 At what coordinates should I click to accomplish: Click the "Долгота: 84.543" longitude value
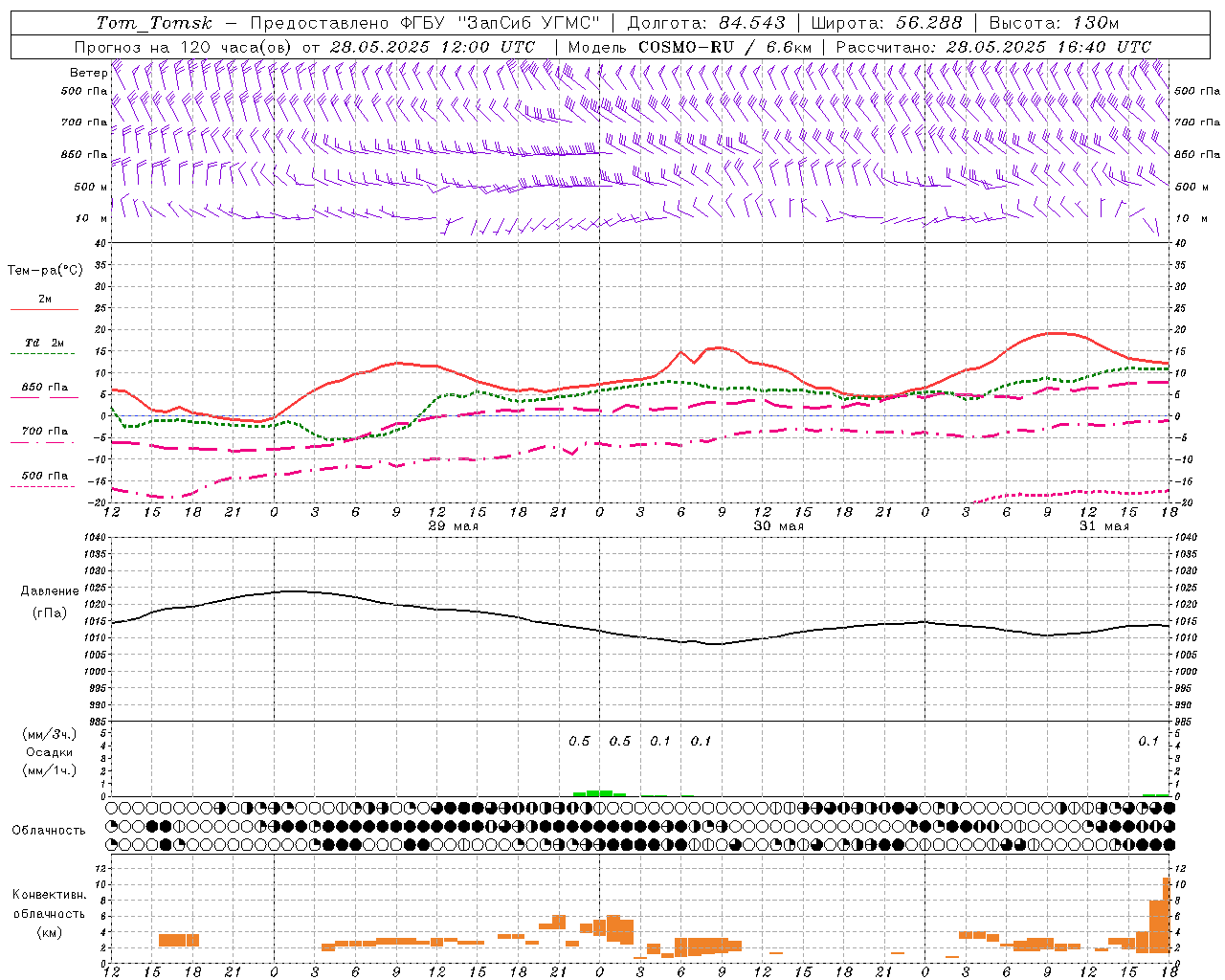click(706, 23)
